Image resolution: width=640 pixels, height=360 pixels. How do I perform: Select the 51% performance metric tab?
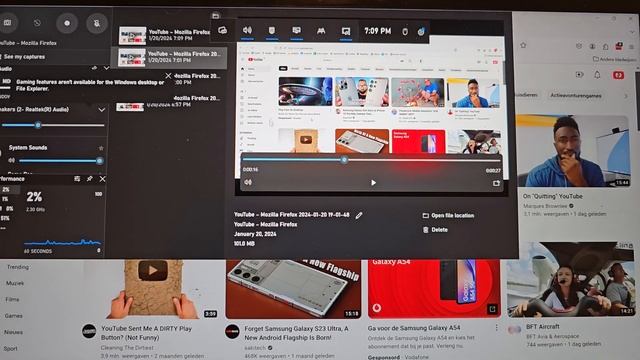click(x=6, y=218)
